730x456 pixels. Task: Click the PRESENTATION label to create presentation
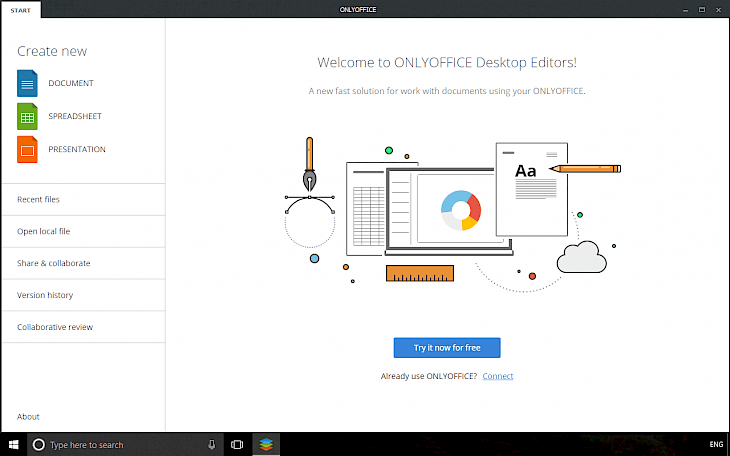click(x=77, y=149)
